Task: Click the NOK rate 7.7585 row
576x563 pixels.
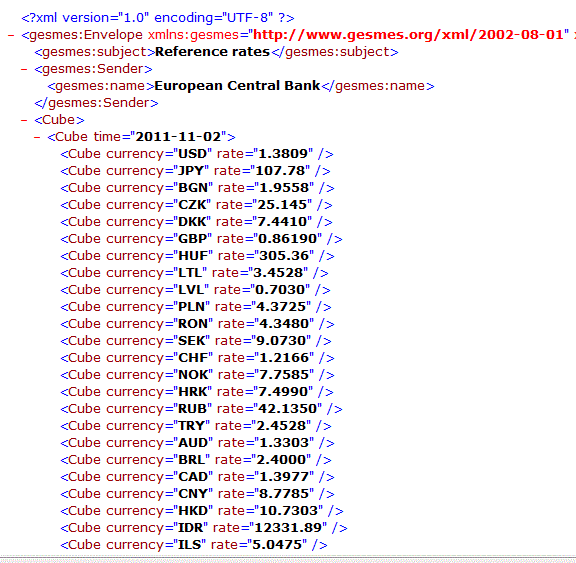Action: point(197,375)
